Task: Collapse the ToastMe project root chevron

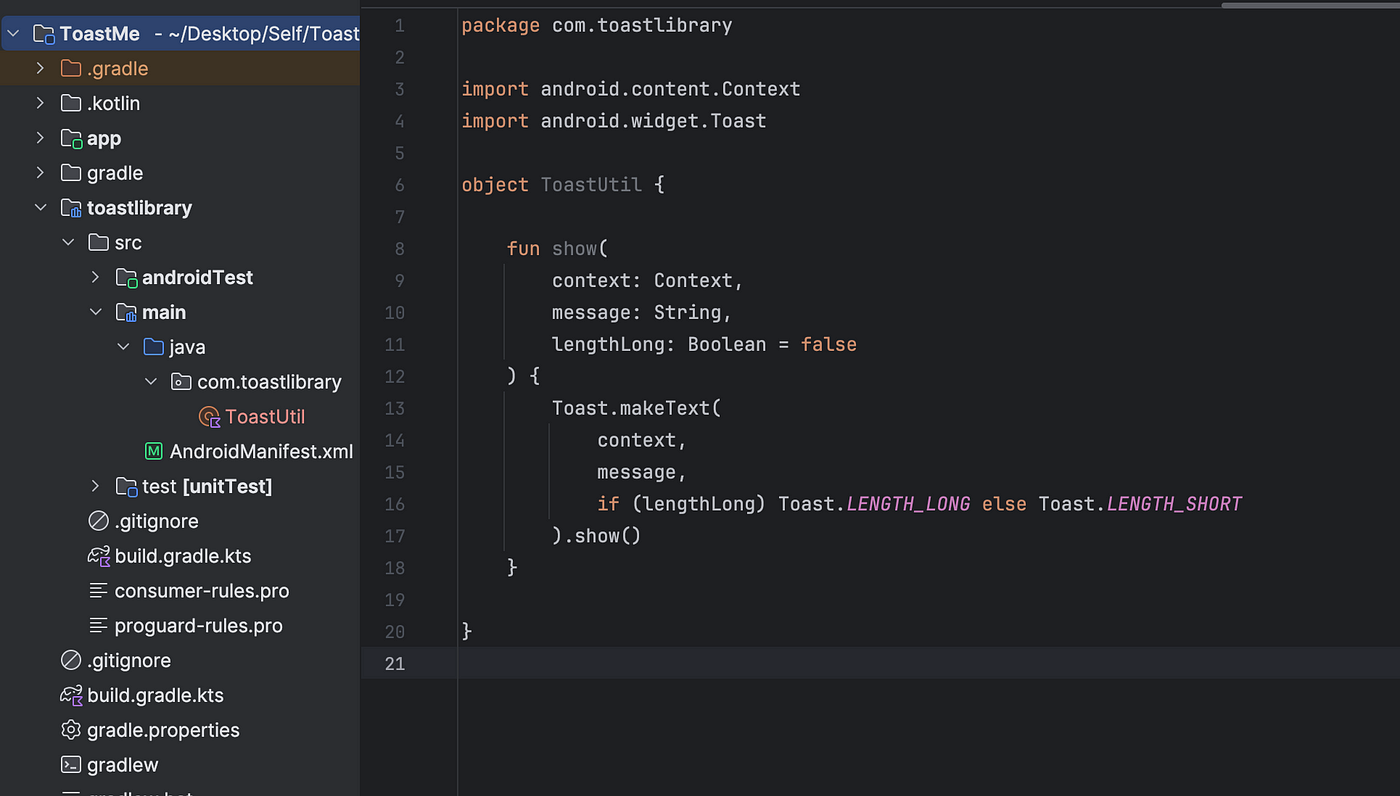Action: coord(13,34)
